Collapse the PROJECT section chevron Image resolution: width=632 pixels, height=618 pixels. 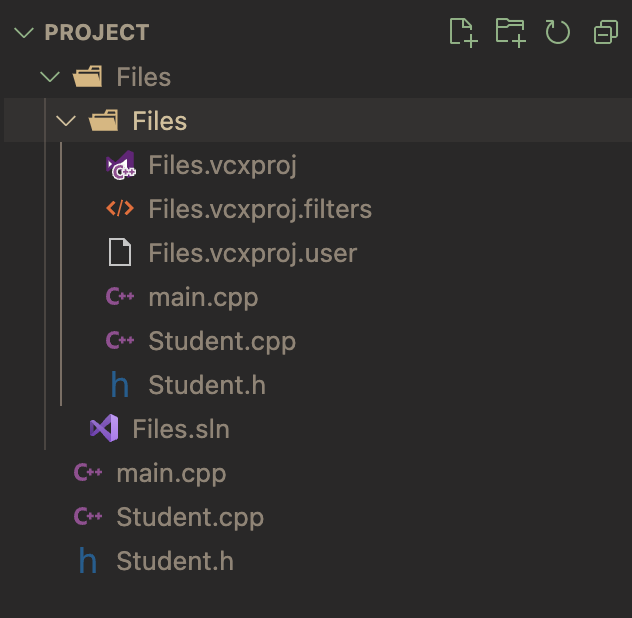click(24, 32)
